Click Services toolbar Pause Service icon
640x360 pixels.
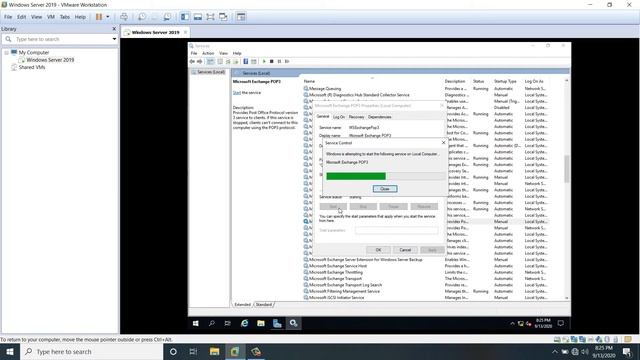point(280,61)
